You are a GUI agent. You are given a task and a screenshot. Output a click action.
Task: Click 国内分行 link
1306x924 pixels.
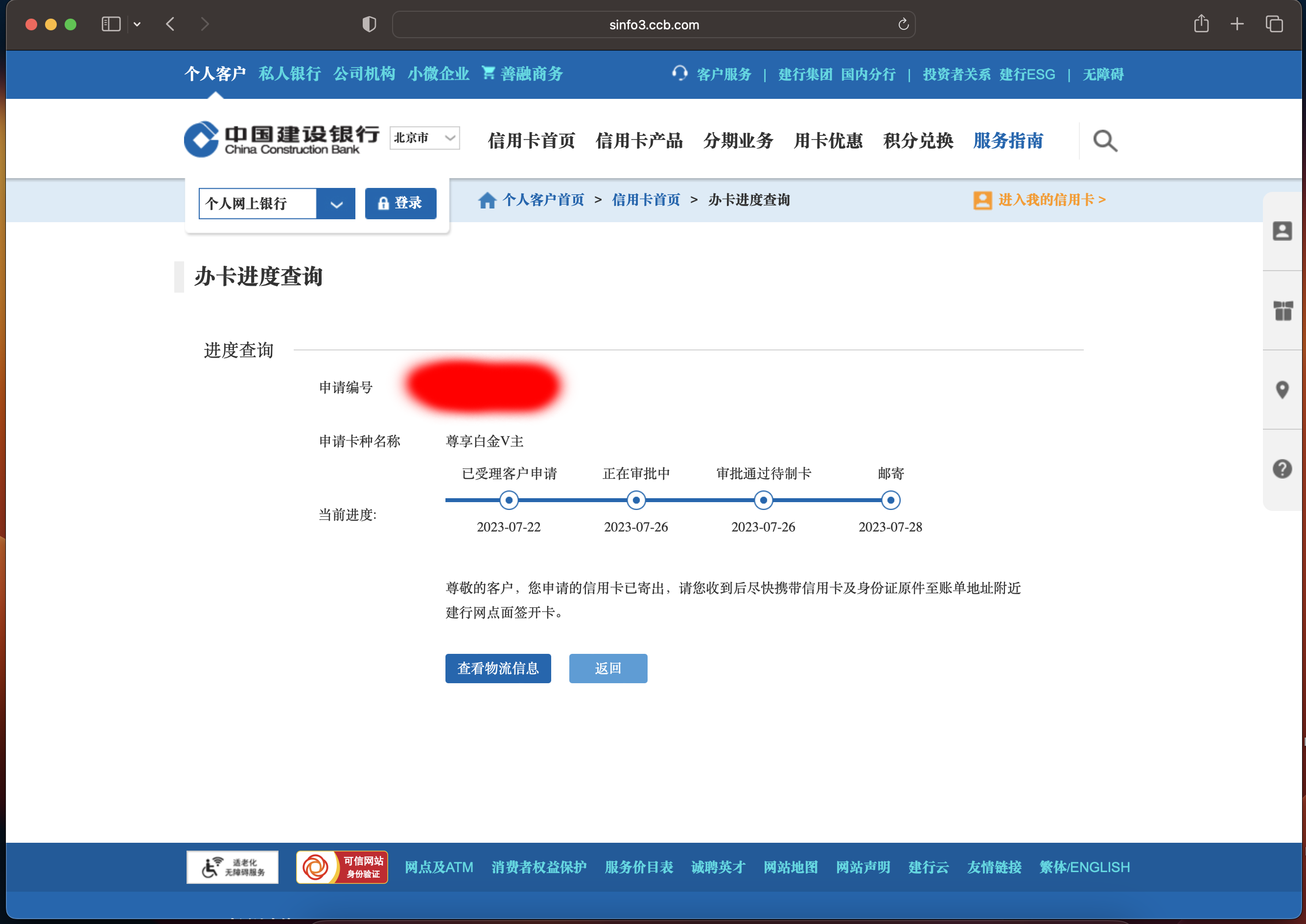click(868, 74)
